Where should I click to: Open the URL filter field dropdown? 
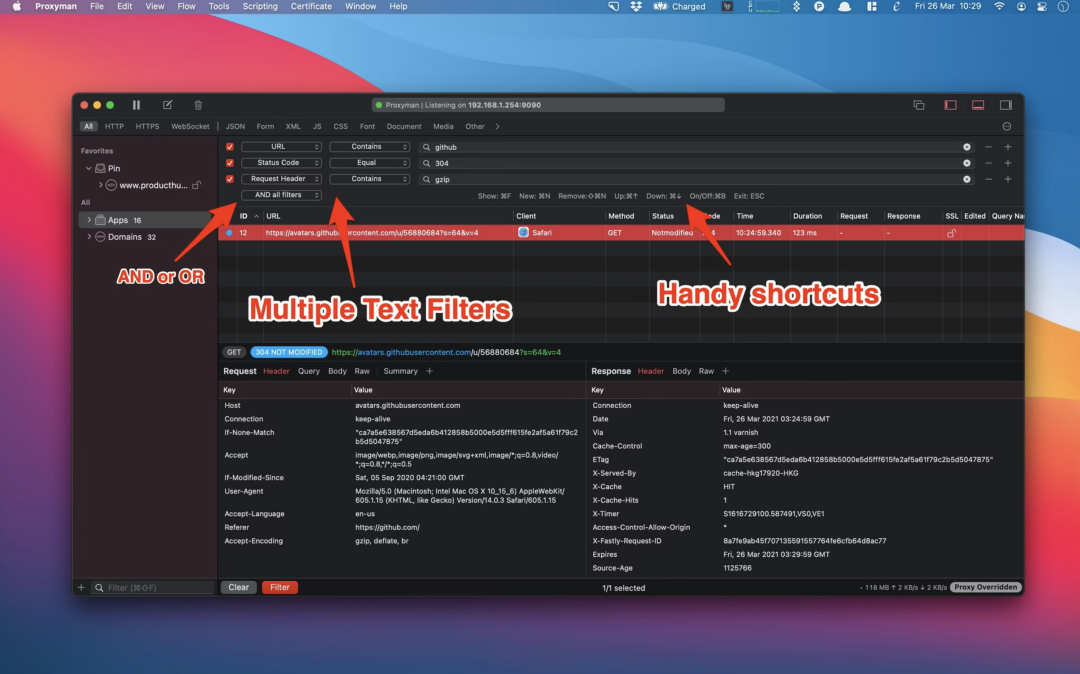tap(281, 147)
